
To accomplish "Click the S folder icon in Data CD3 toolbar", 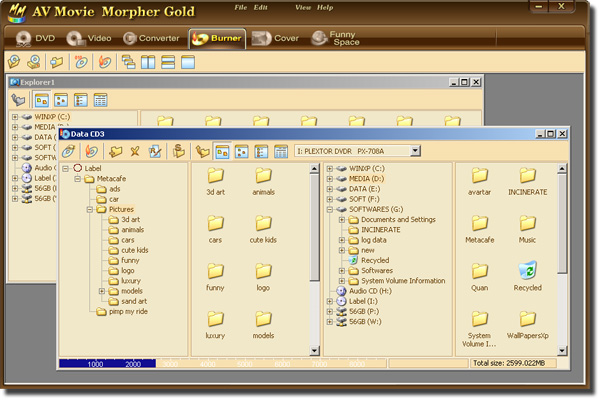I will 178,151.
